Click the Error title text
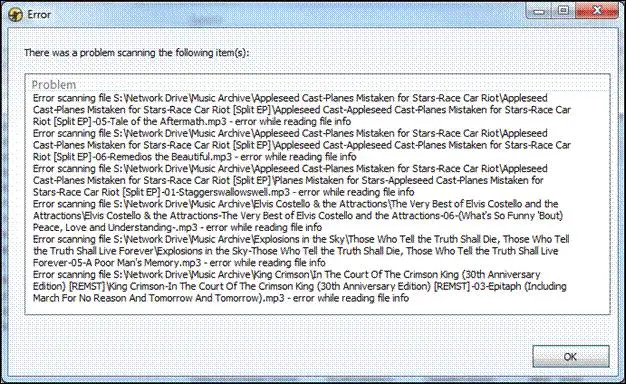Screen dimensions: 626x384 [39, 15]
